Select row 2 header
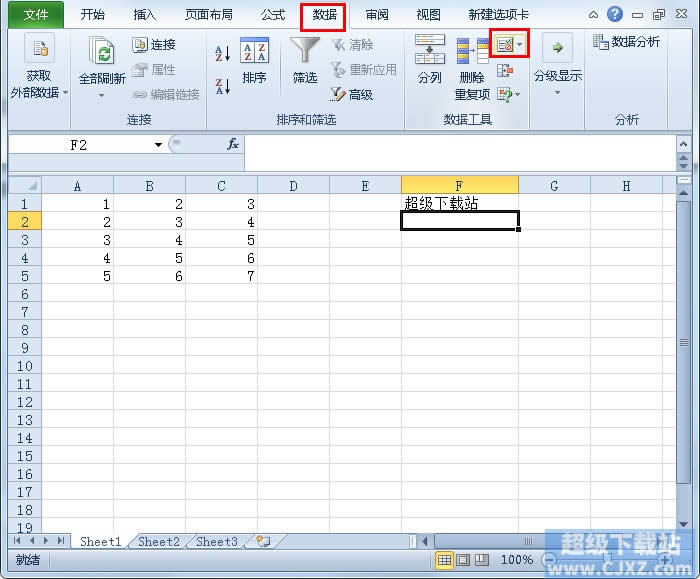Screen dimensions: 700x579 point(25,222)
